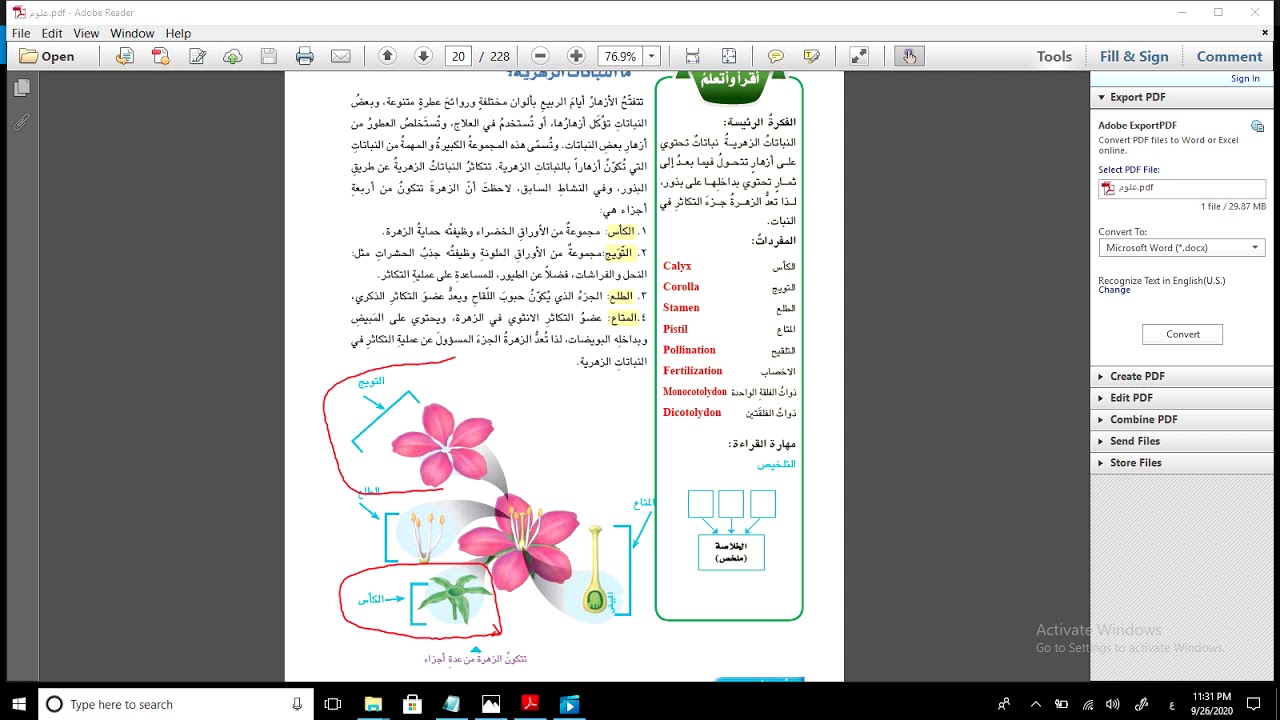Click the taskbar search box
The height and width of the screenshot is (720, 1280).
point(176,704)
